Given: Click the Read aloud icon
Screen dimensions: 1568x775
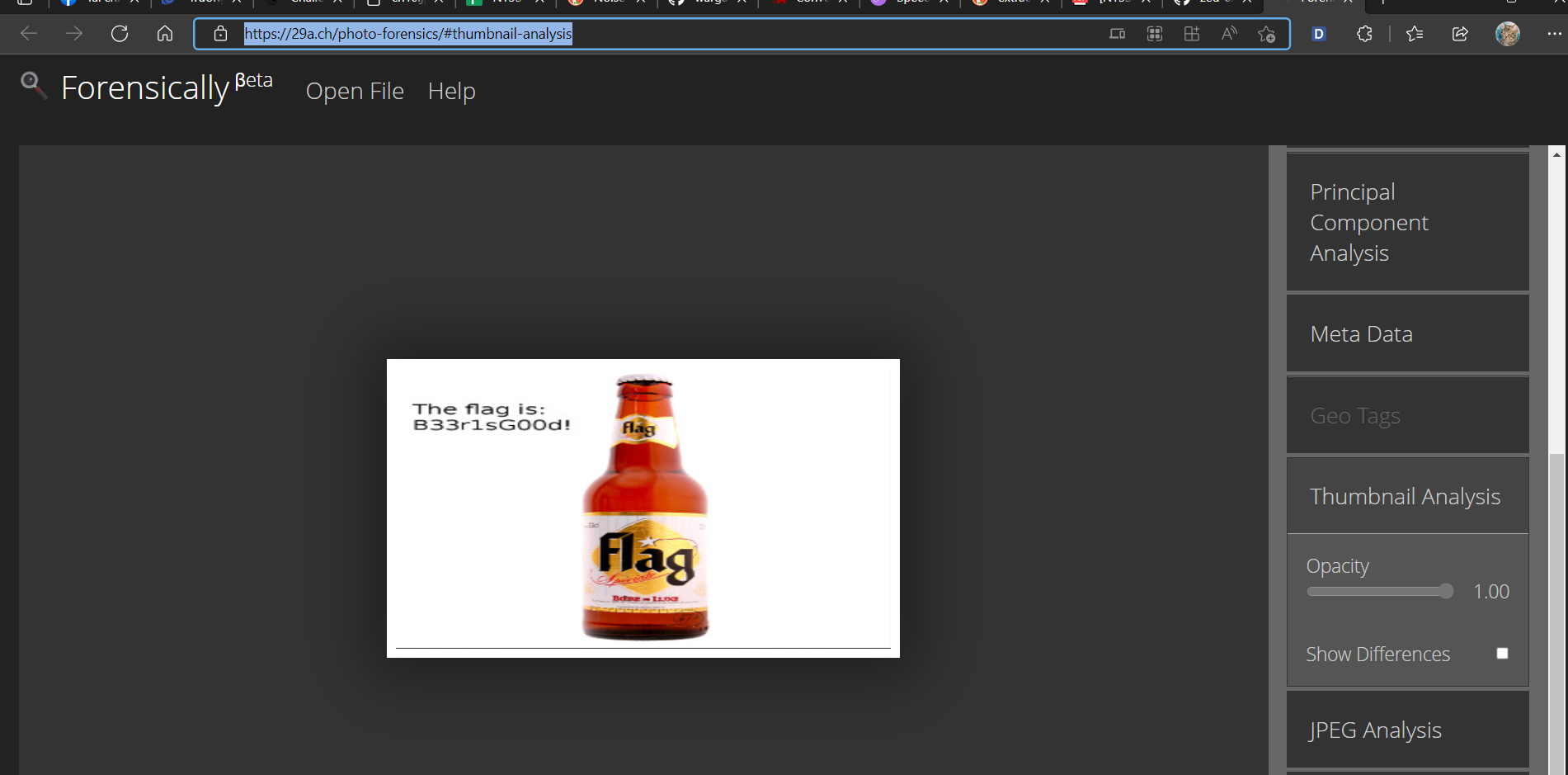Looking at the screenshot, I should pos(1229,34).
